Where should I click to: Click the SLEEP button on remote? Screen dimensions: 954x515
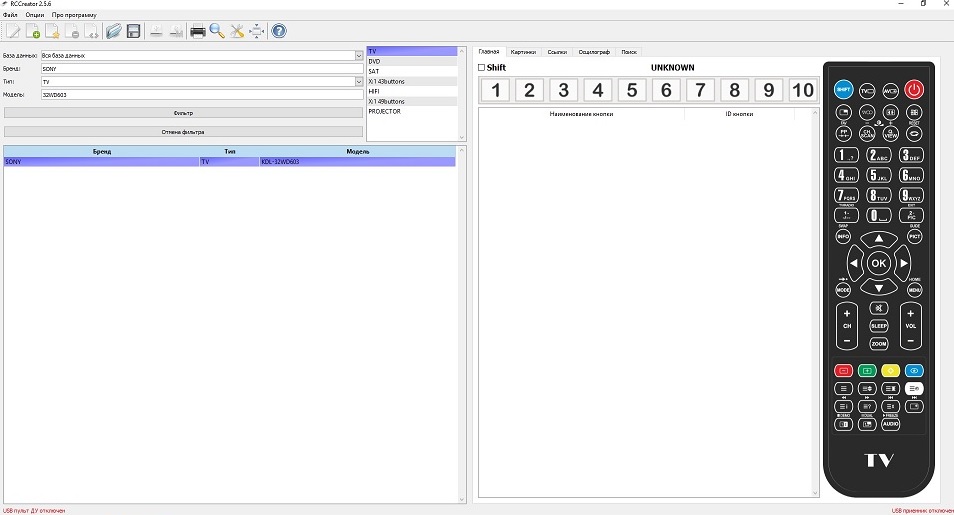(879, 326)
